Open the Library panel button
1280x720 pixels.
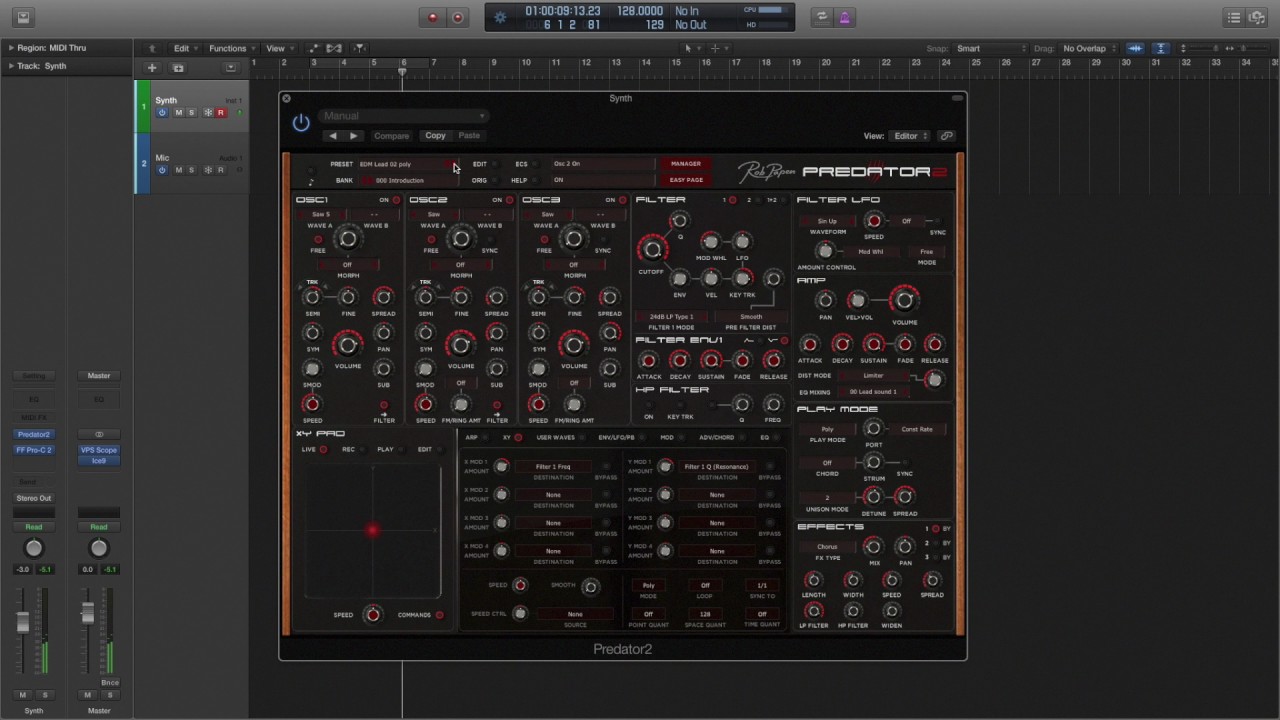pos(23,17)
